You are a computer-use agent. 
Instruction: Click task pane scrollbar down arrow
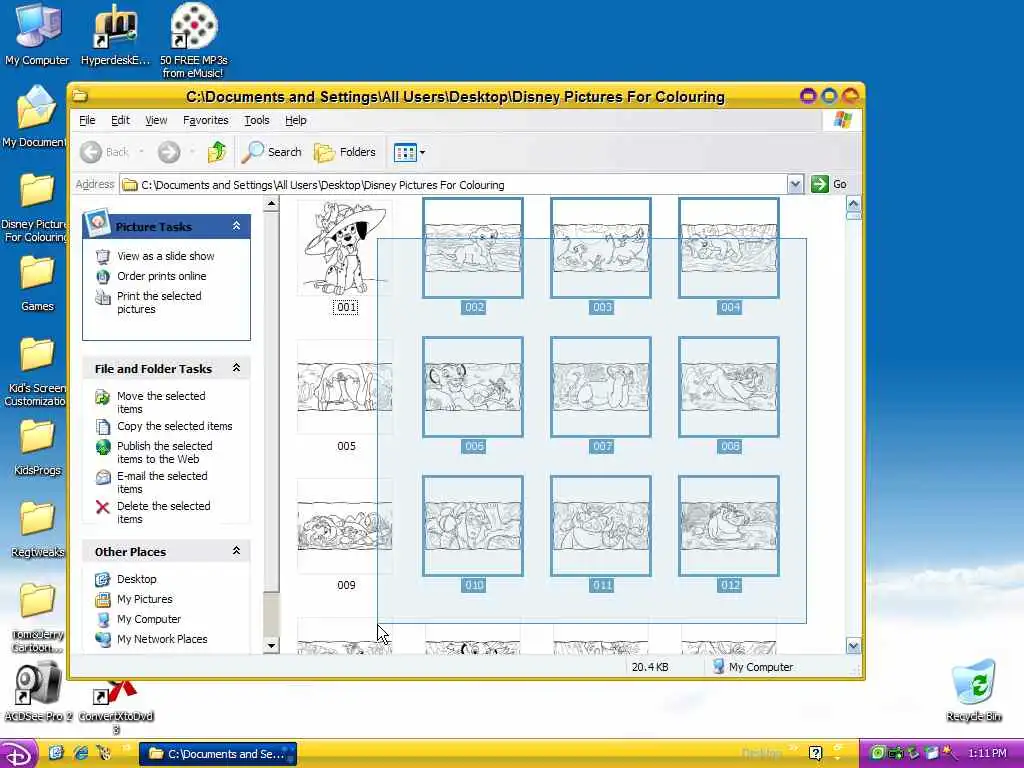pyautogui.click(x=272, y=646)
